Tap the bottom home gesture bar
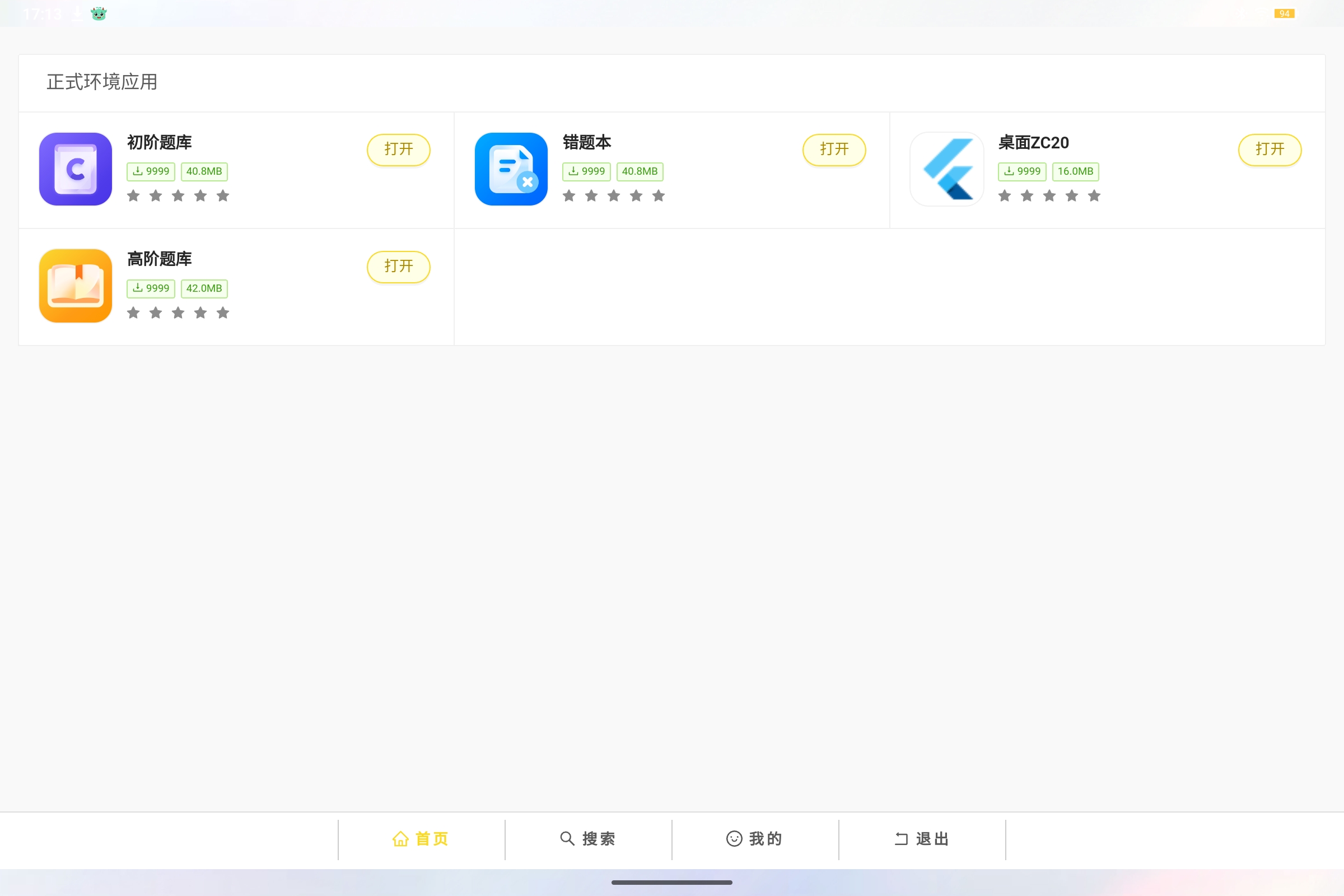The image size is (1344, 896). click(x=671, y=883)
